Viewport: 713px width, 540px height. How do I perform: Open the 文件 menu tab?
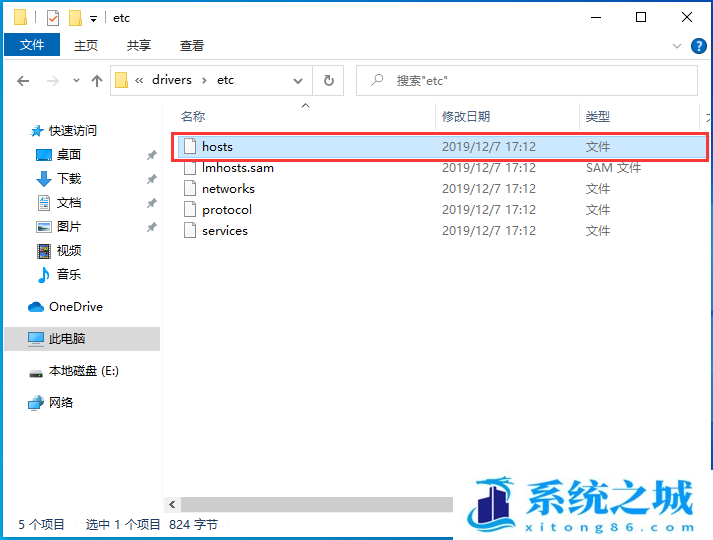coord(32,45)
